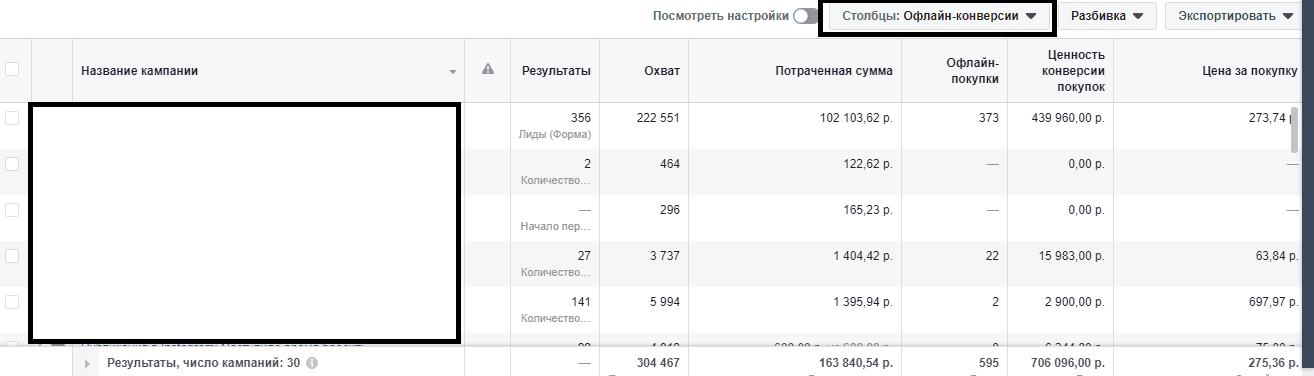Open the Разбивка dropdown

[1107, 16]
